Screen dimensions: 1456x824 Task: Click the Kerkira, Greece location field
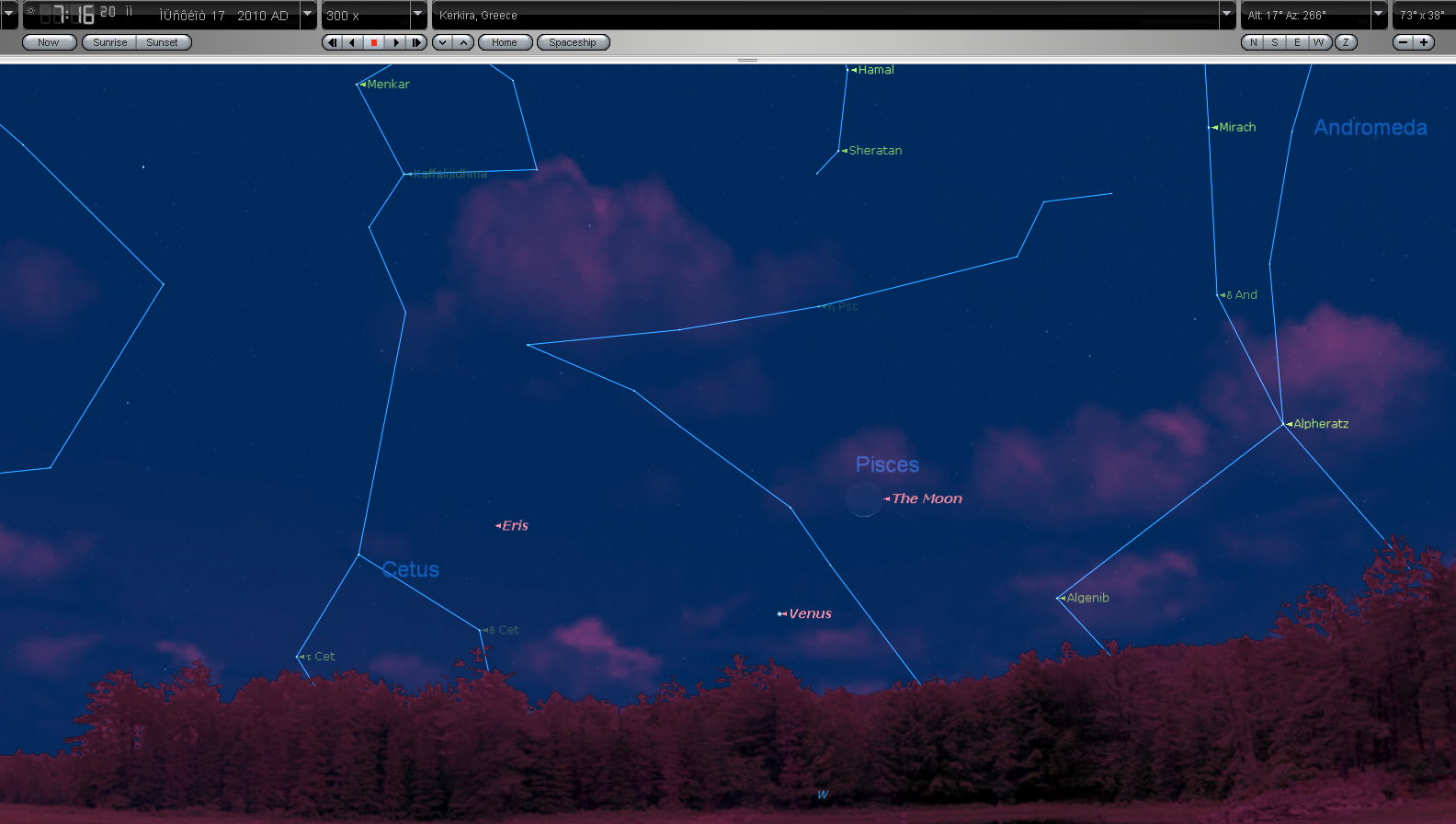825,16
